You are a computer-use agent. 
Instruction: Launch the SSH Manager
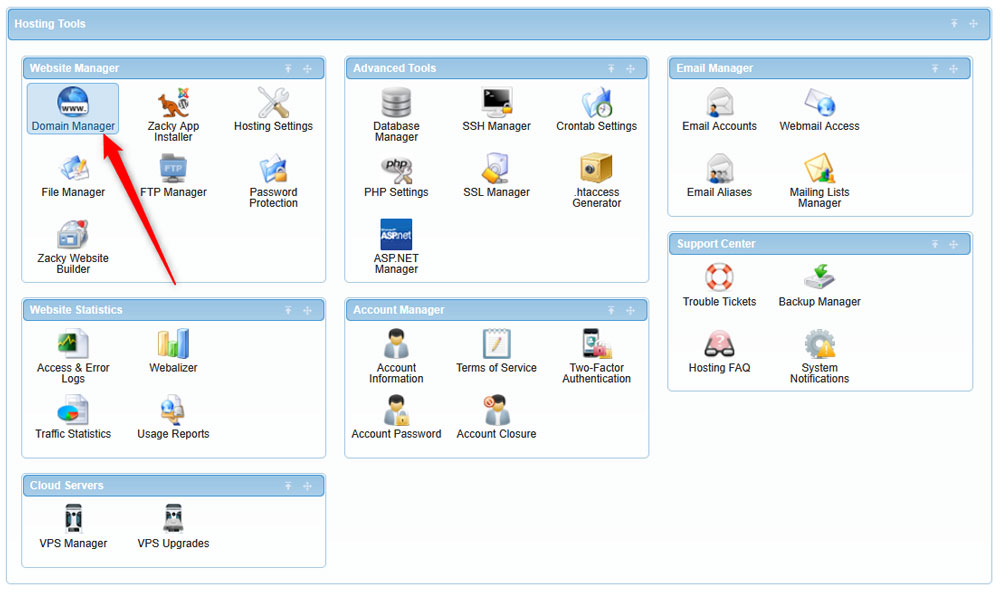(x=496, y=105)
